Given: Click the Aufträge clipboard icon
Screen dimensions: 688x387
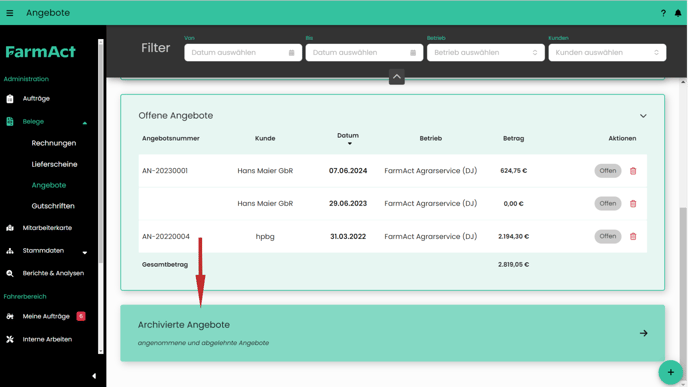Looking at the screenshot, I should coord(10,99).
